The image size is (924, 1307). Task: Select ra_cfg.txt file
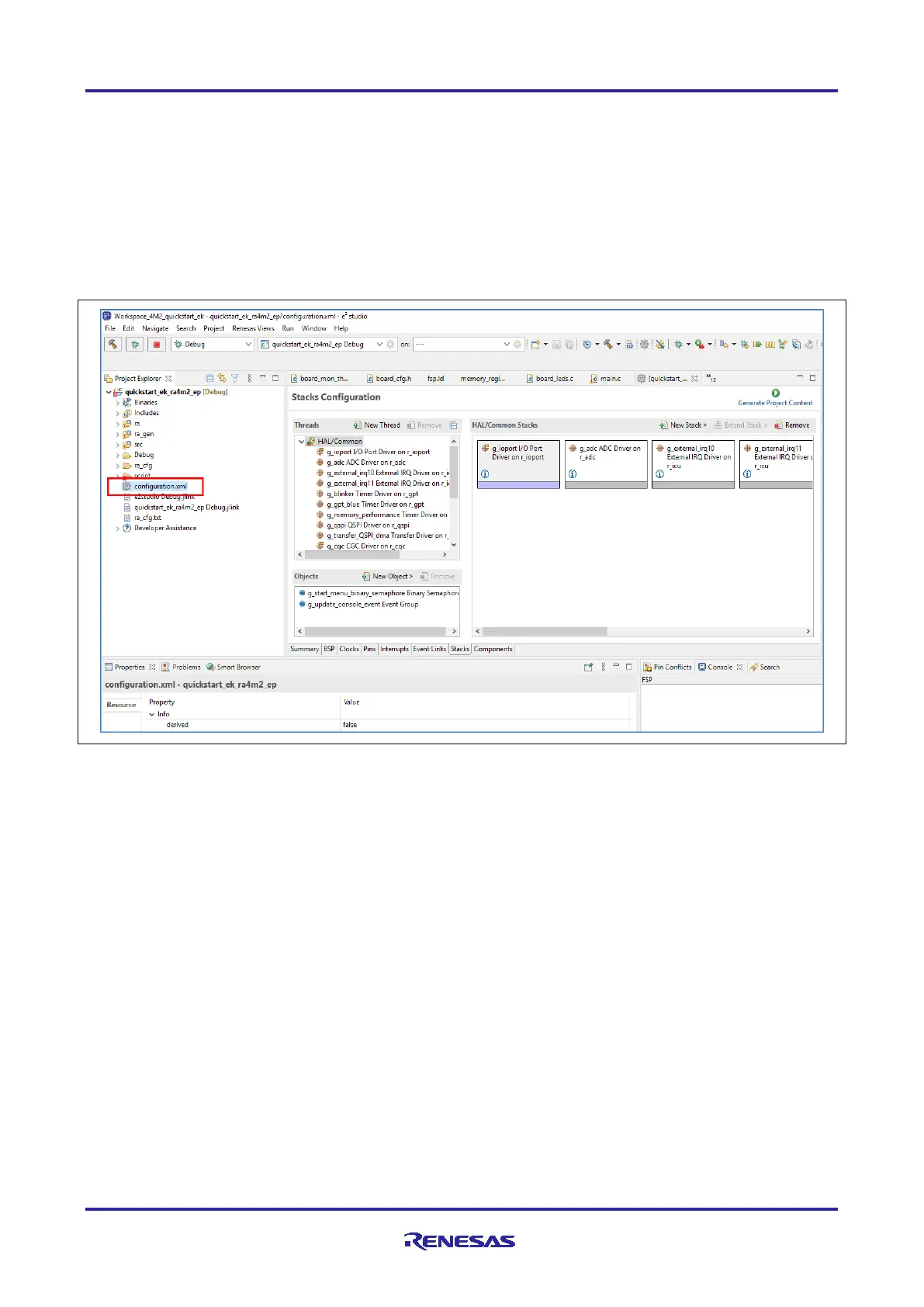[x=147, y=518]
